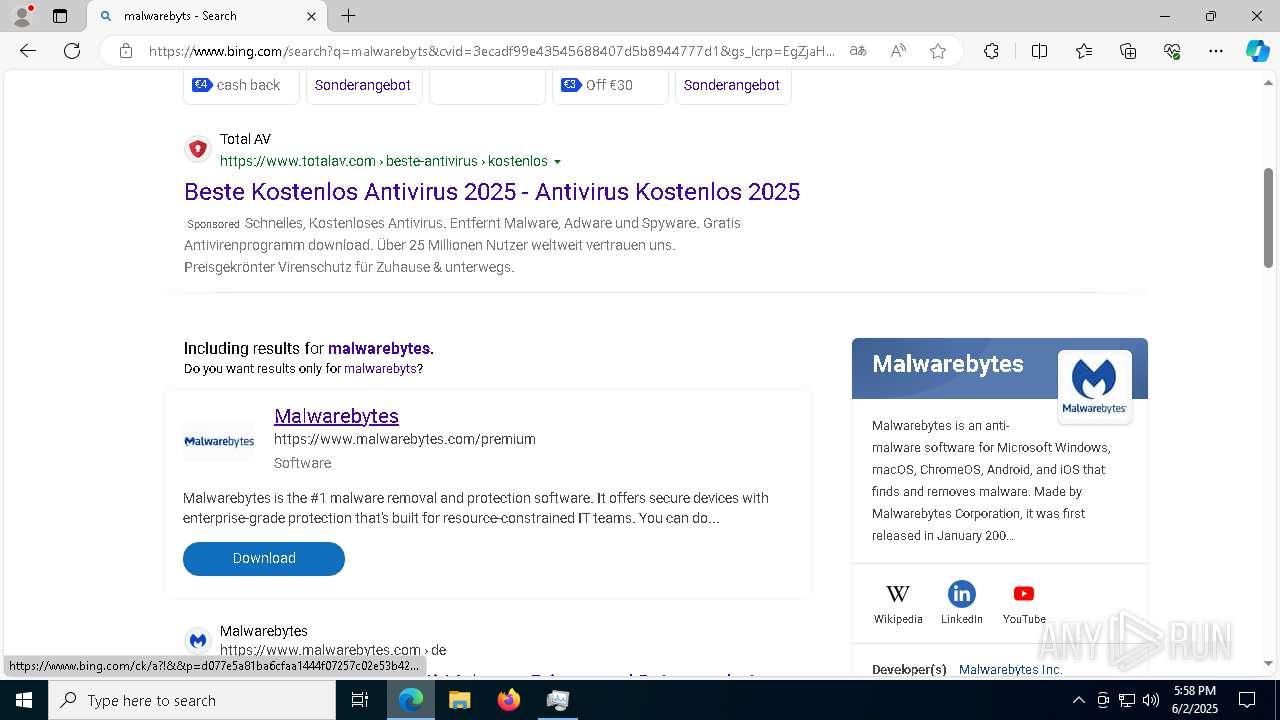This screenshot has height=720, width=1280.
Task: Click the Malwarebytes M favicon result
Action: coord(198,640)
